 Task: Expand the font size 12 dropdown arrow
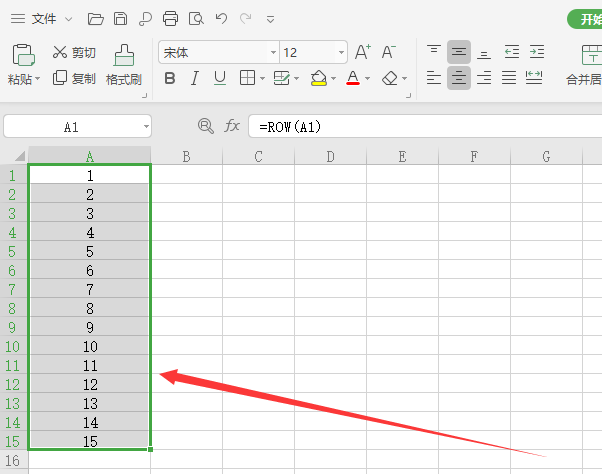(341, 52)
